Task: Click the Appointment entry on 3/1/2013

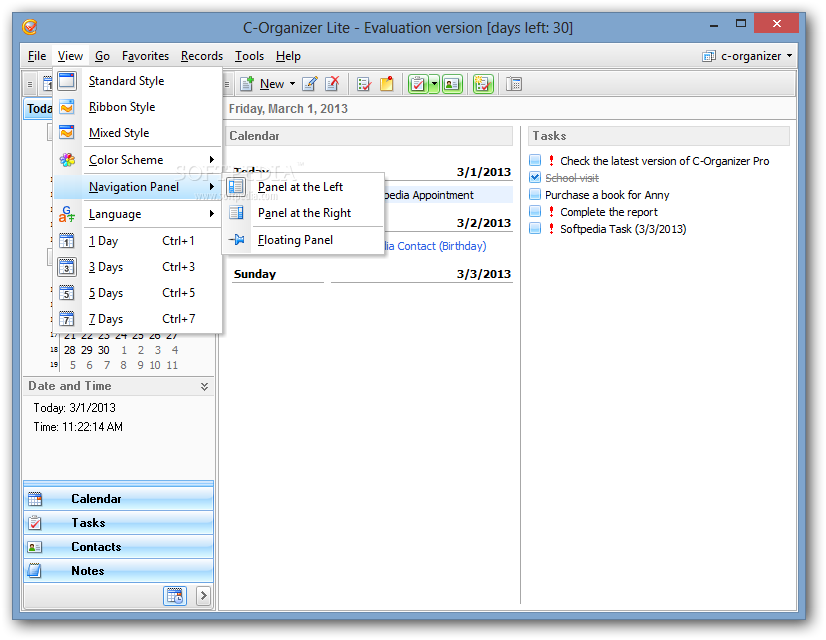Action: point(448,194)
